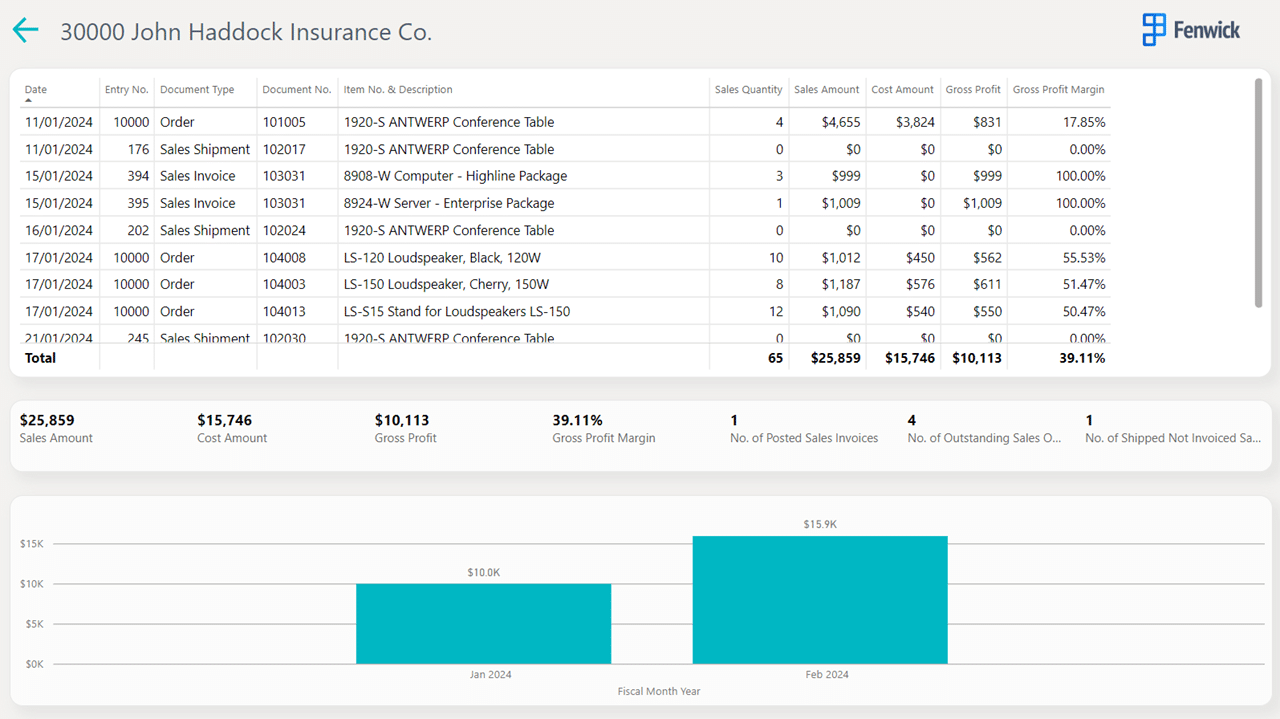Viewport: 1280px width, 719px height.
Task: Sort table by Date column header
Action: [36, 90]
